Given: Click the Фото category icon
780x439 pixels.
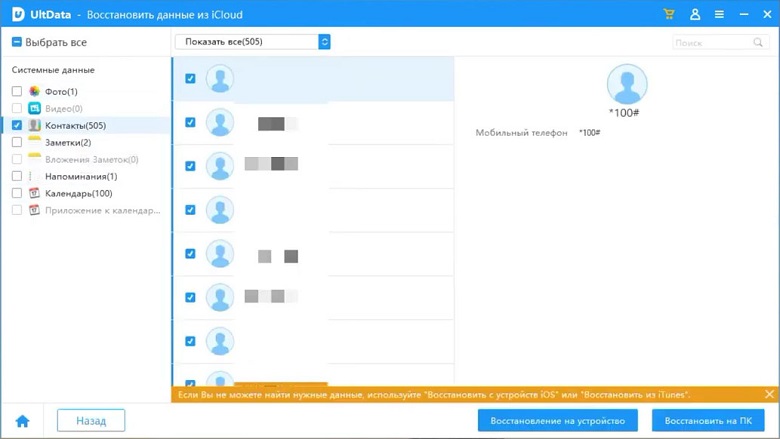Looking at the screenshot, I should click(34, 91).
